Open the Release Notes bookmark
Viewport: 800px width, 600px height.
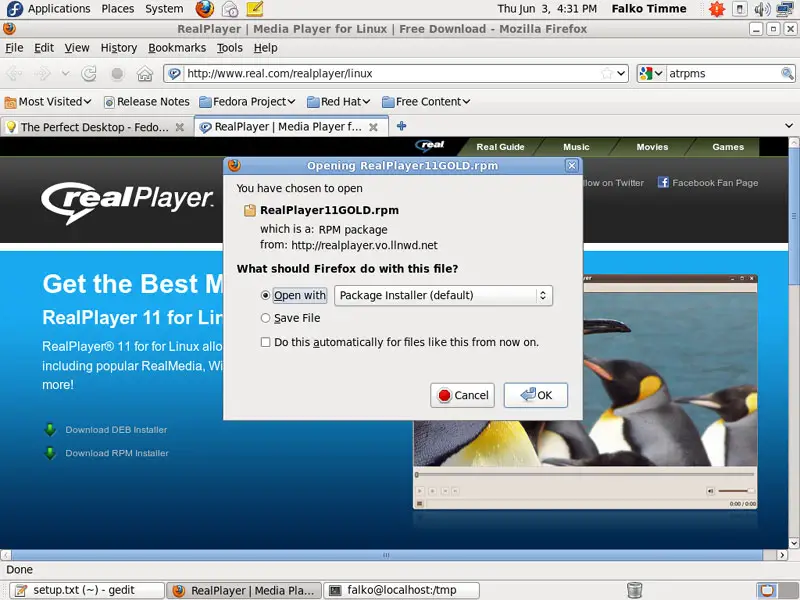(x=146, y=102)
